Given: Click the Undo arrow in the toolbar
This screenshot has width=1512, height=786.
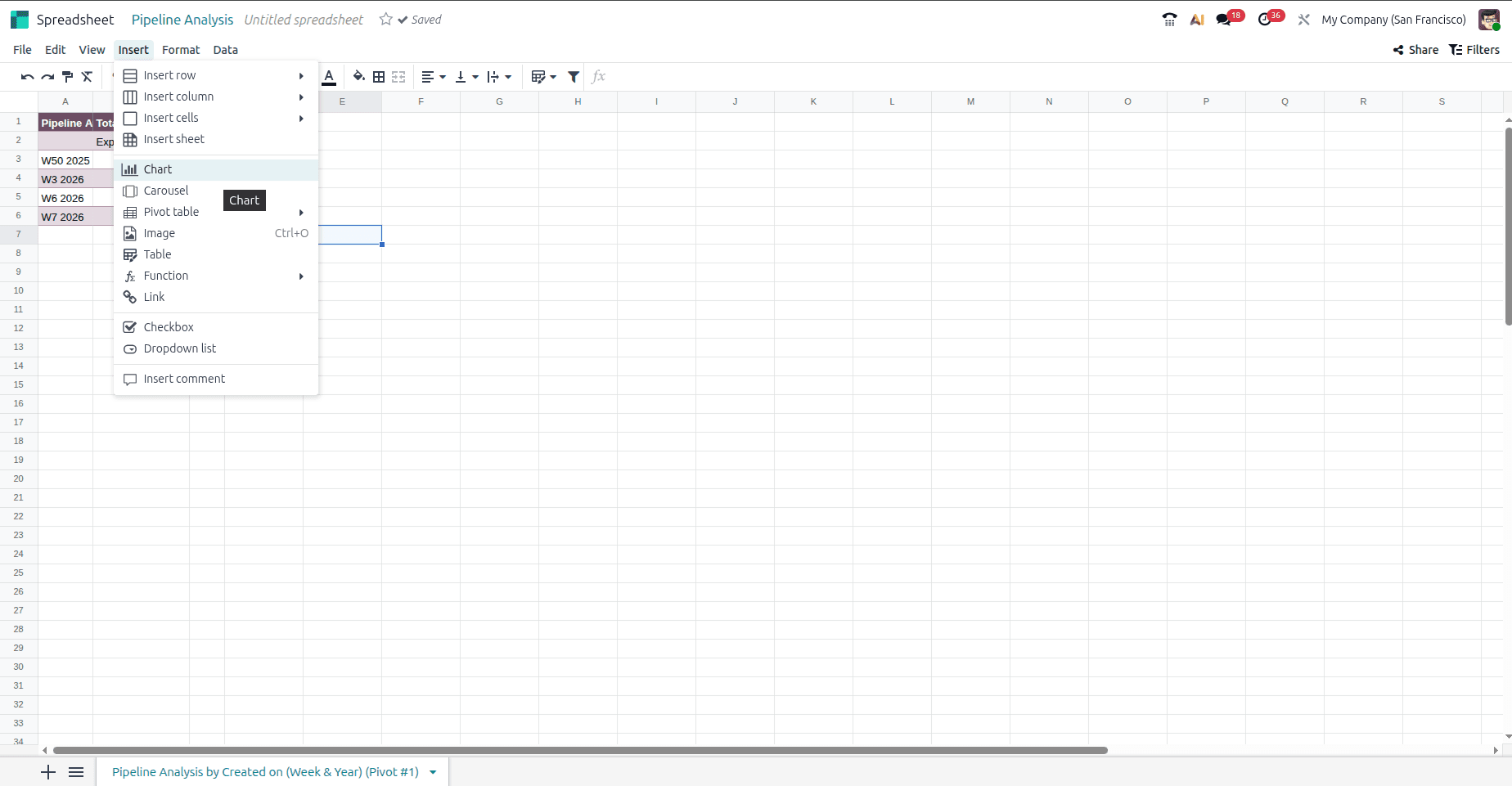Looking at the screenshot, I should (28, 77).
